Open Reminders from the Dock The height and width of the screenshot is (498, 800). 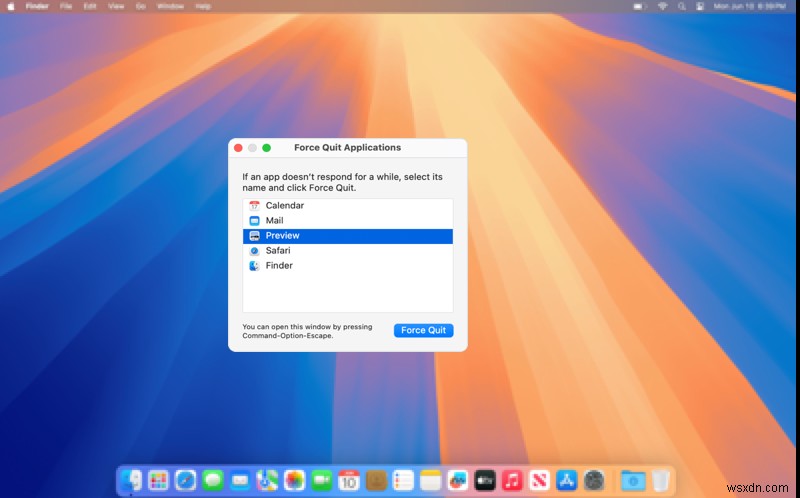(403, 481)
